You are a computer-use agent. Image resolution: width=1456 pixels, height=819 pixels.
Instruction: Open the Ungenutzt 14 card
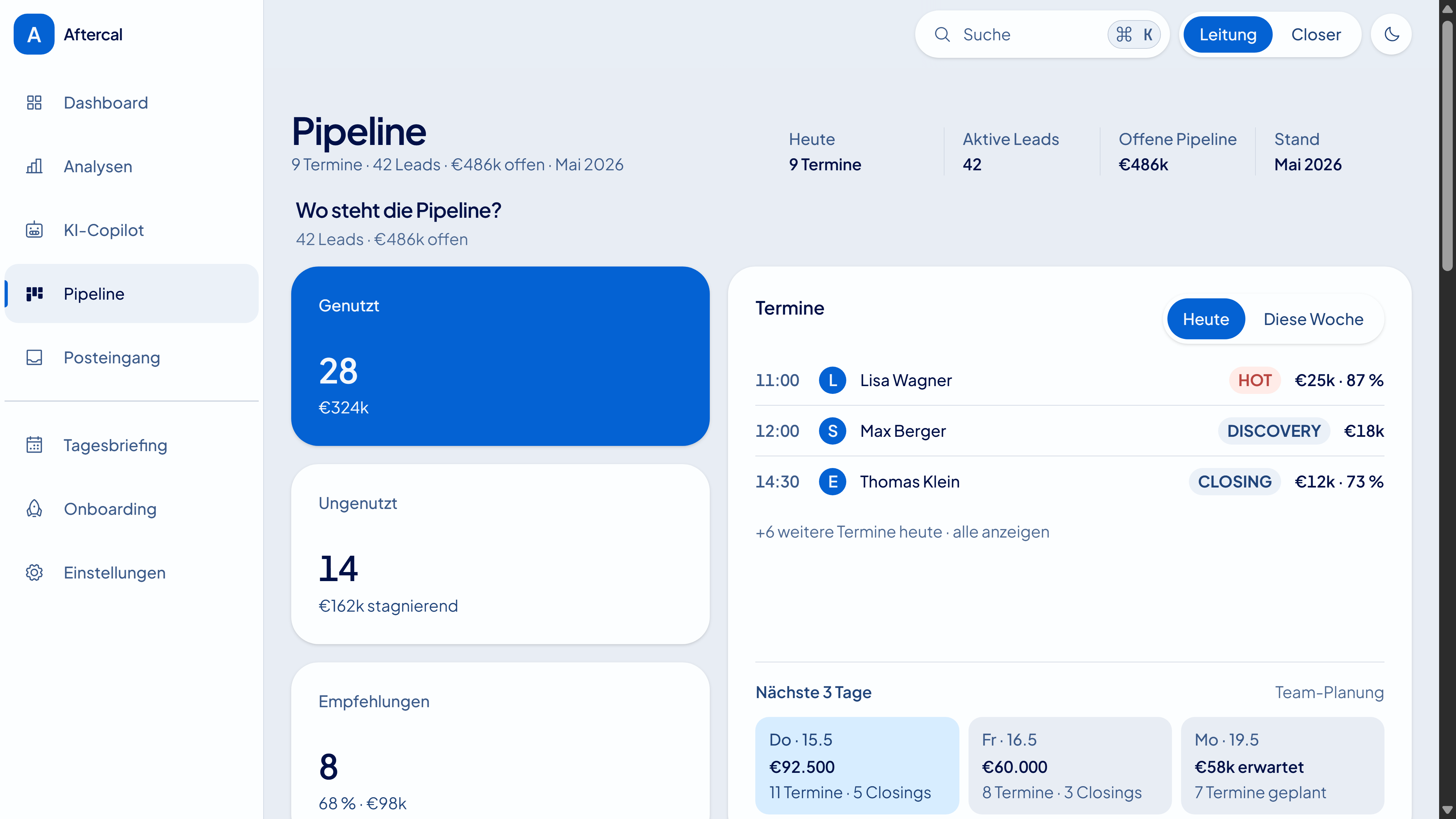pyautogui.click(x=500, y=554)
